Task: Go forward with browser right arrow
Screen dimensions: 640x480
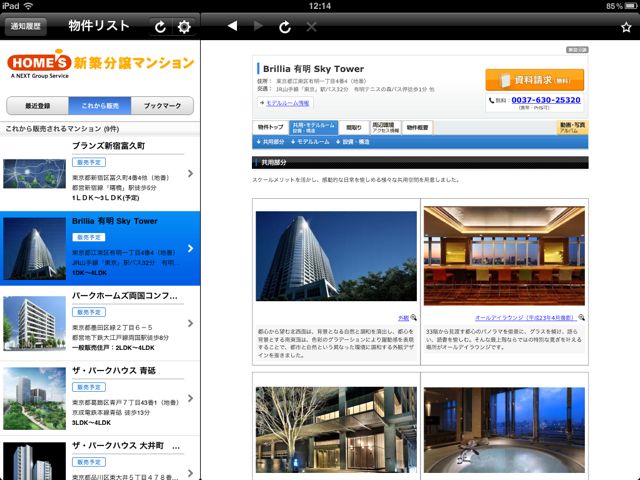Action: [x=258, y=26]
